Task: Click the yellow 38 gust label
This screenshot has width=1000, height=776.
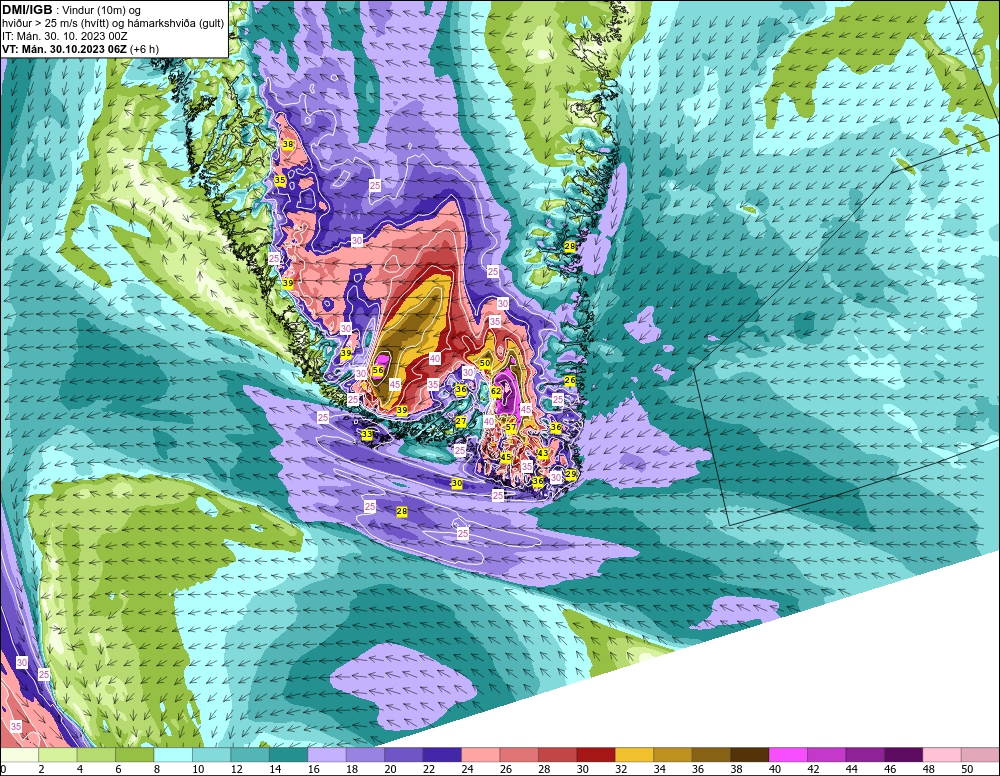Action: 288,144
